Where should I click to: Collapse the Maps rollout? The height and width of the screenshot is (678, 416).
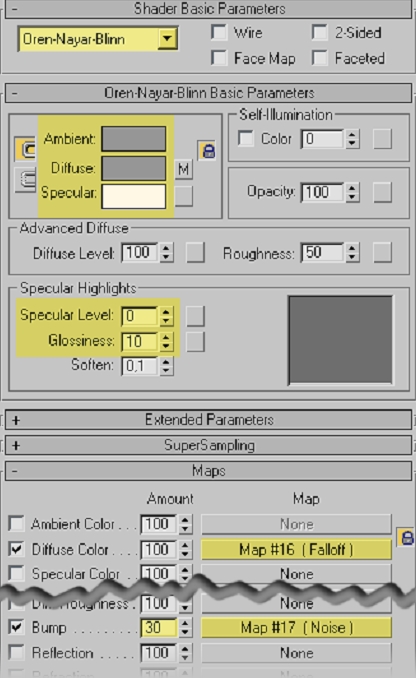pos(208,471)
